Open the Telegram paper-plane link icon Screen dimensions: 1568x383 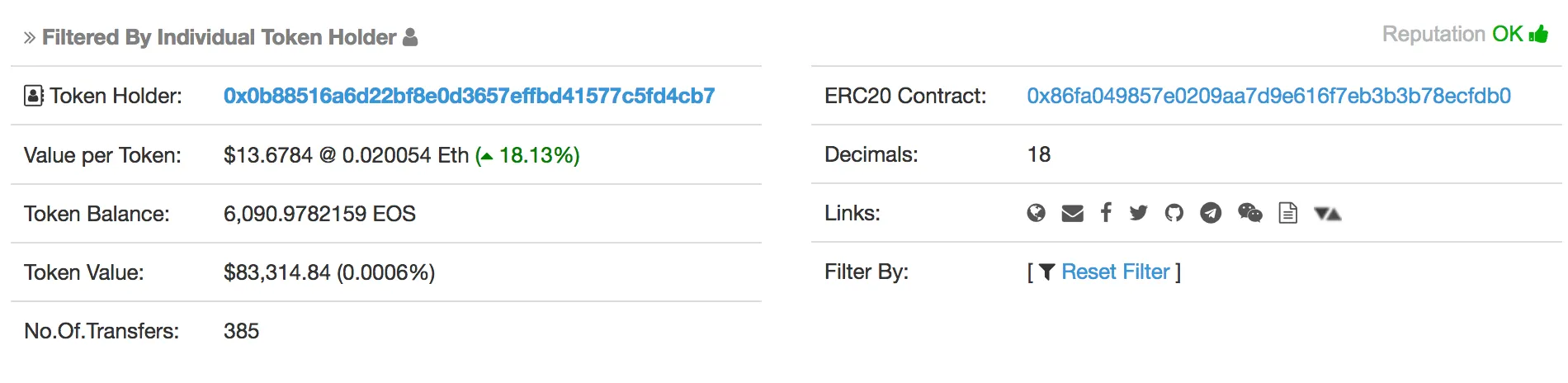(1211, 214)
